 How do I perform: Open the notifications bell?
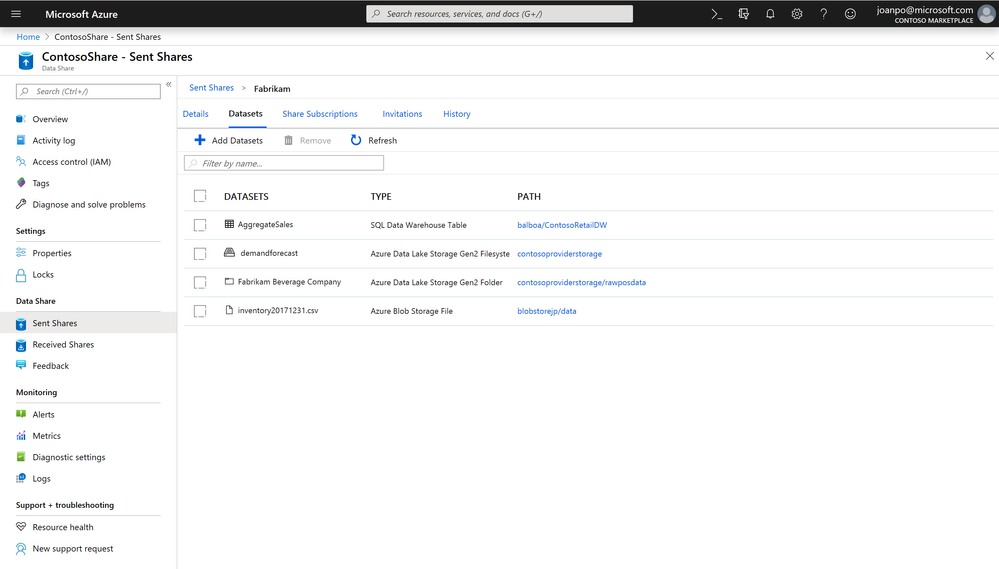770,14
